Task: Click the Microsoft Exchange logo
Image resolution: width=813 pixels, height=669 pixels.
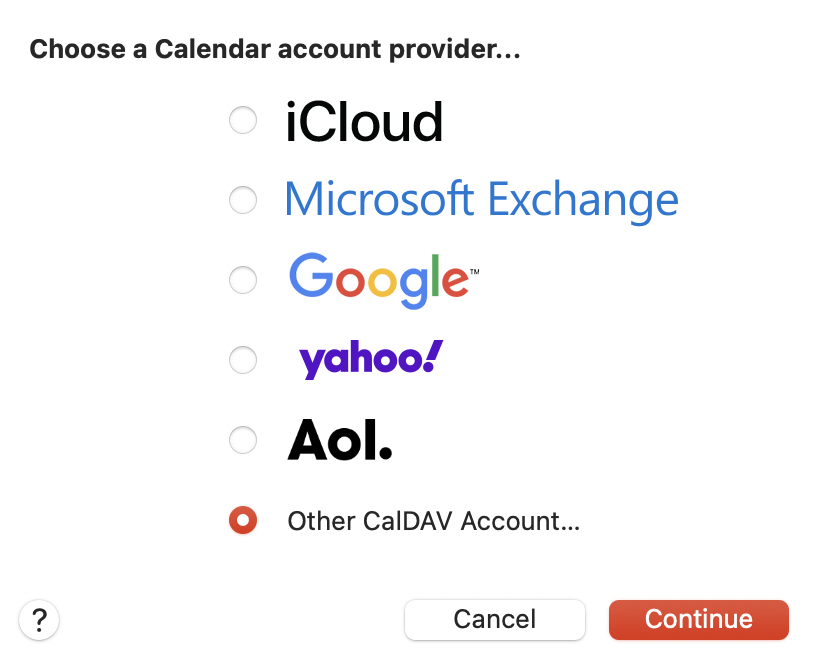Action: tap(482, 200)
